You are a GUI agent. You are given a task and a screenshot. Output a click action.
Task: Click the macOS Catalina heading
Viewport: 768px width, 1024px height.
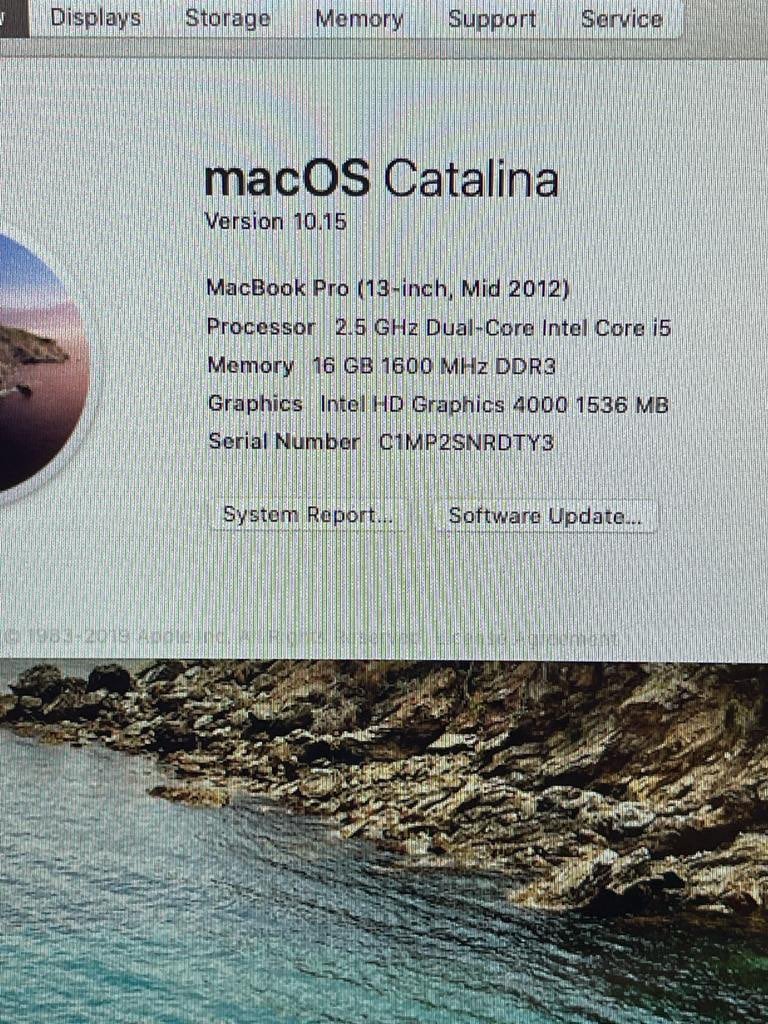coord(381,178)
